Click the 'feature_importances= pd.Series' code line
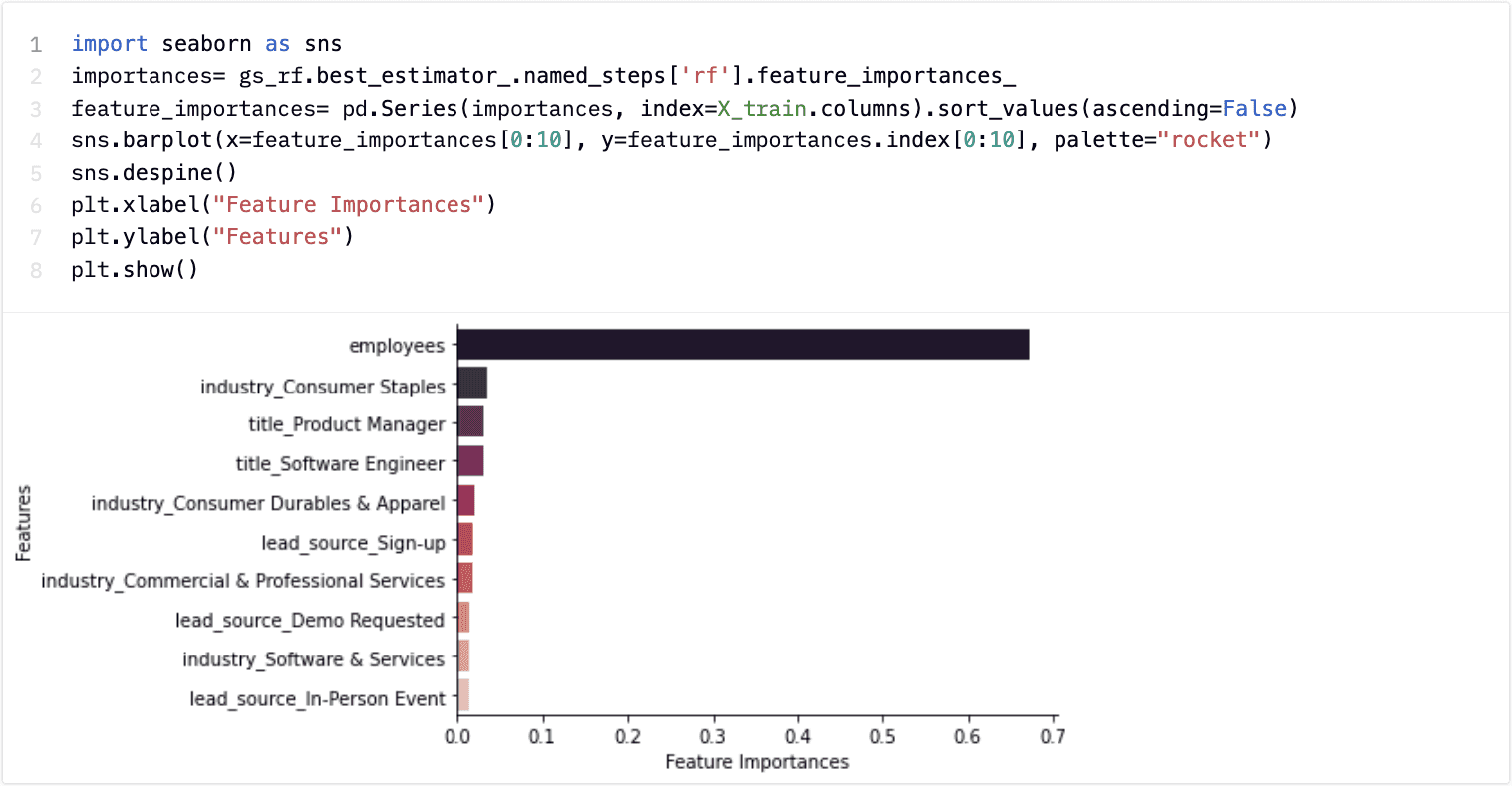Viewport: 1512px width, 786px height. point(685,108)
